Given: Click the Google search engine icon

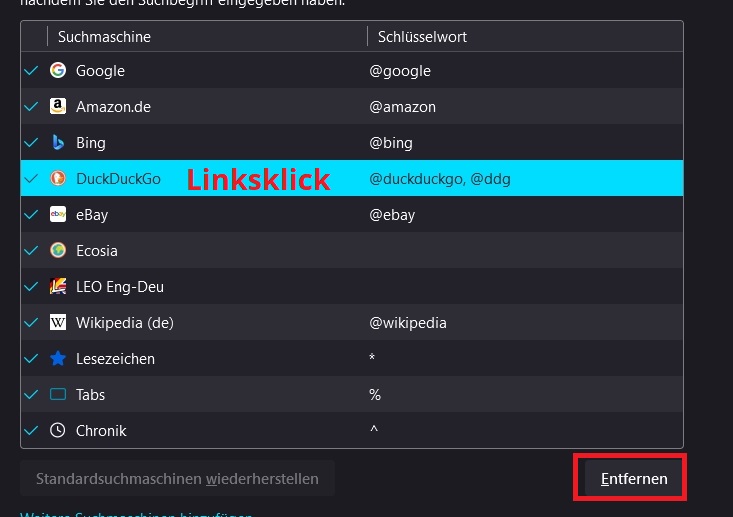Looking at the screenshot, I should [x=58, y=71].
